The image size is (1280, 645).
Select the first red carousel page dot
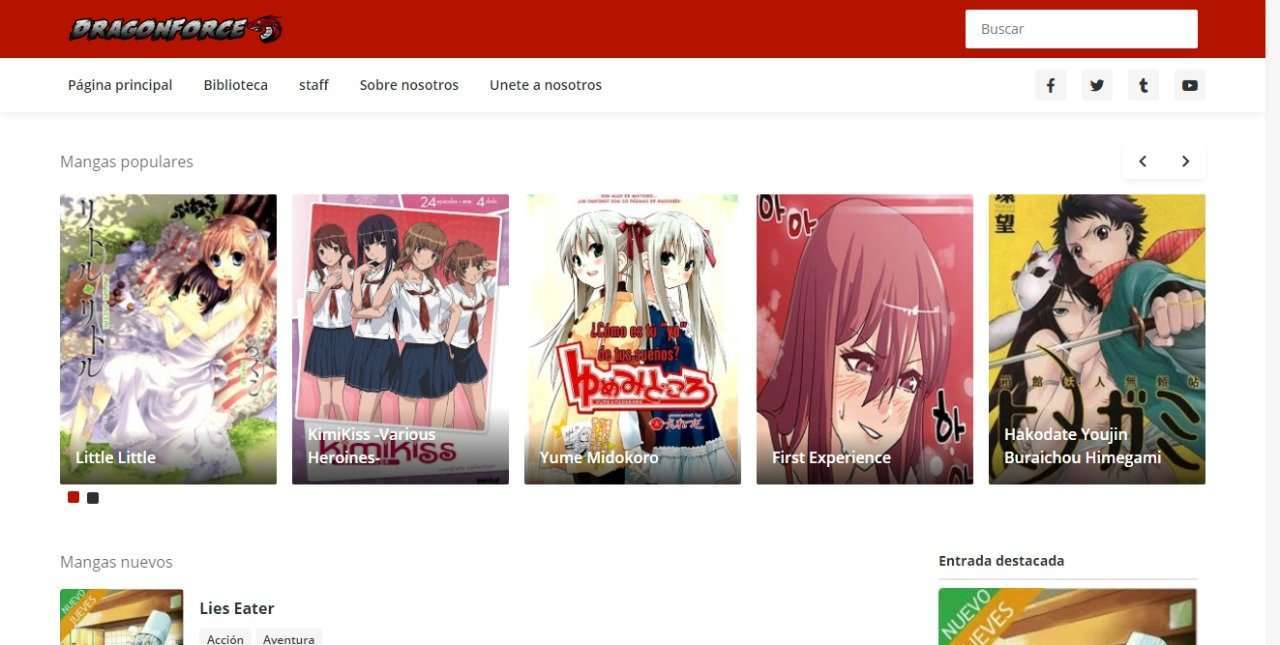[73, 497]
